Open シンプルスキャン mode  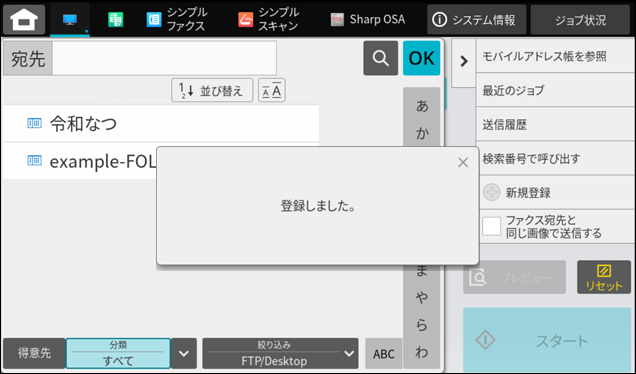click(x=269, y=19)
